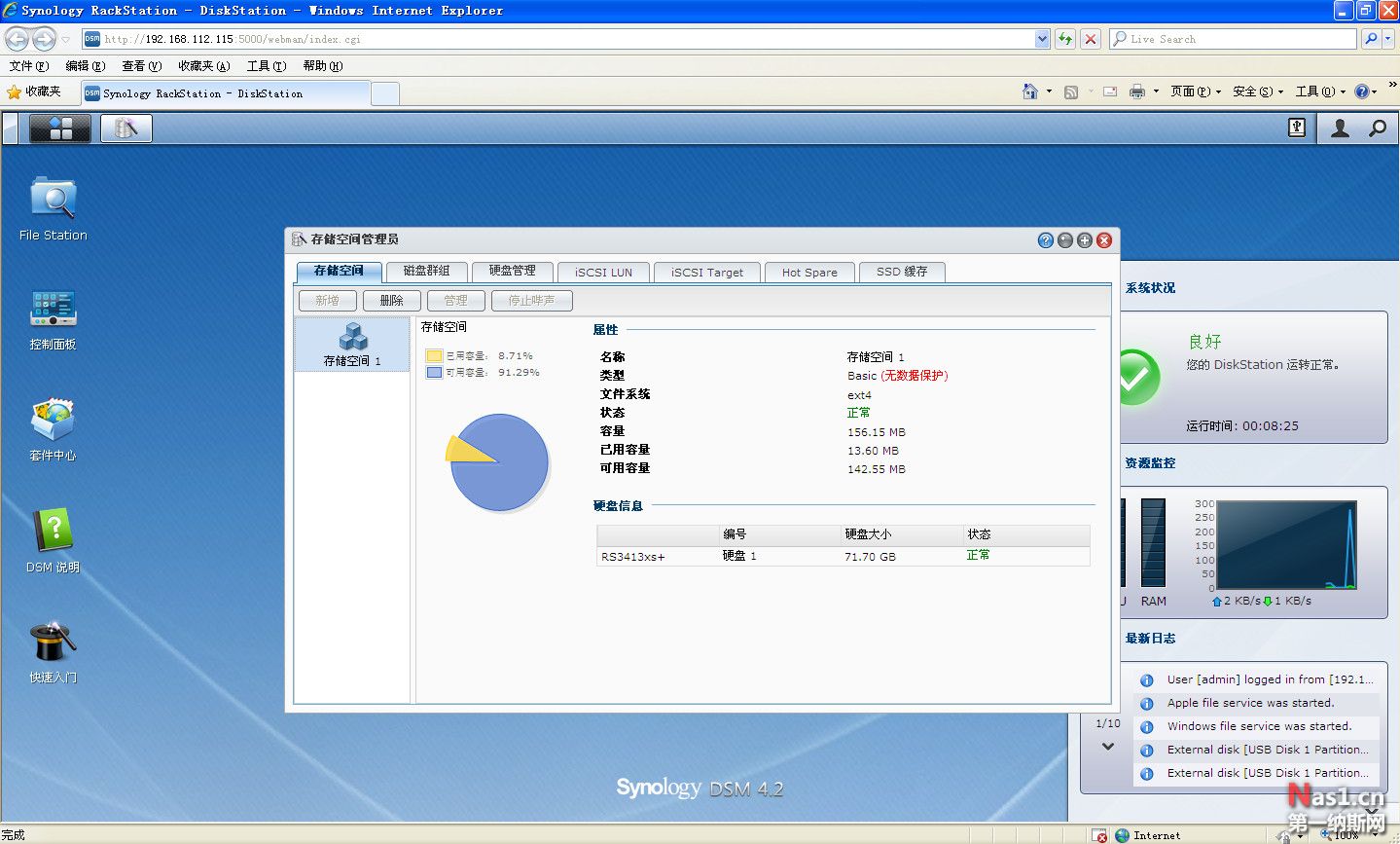This screenshot has width=1400, height=844.
Task: Click browser stop loading X icon
Action: click(1091, 39)
